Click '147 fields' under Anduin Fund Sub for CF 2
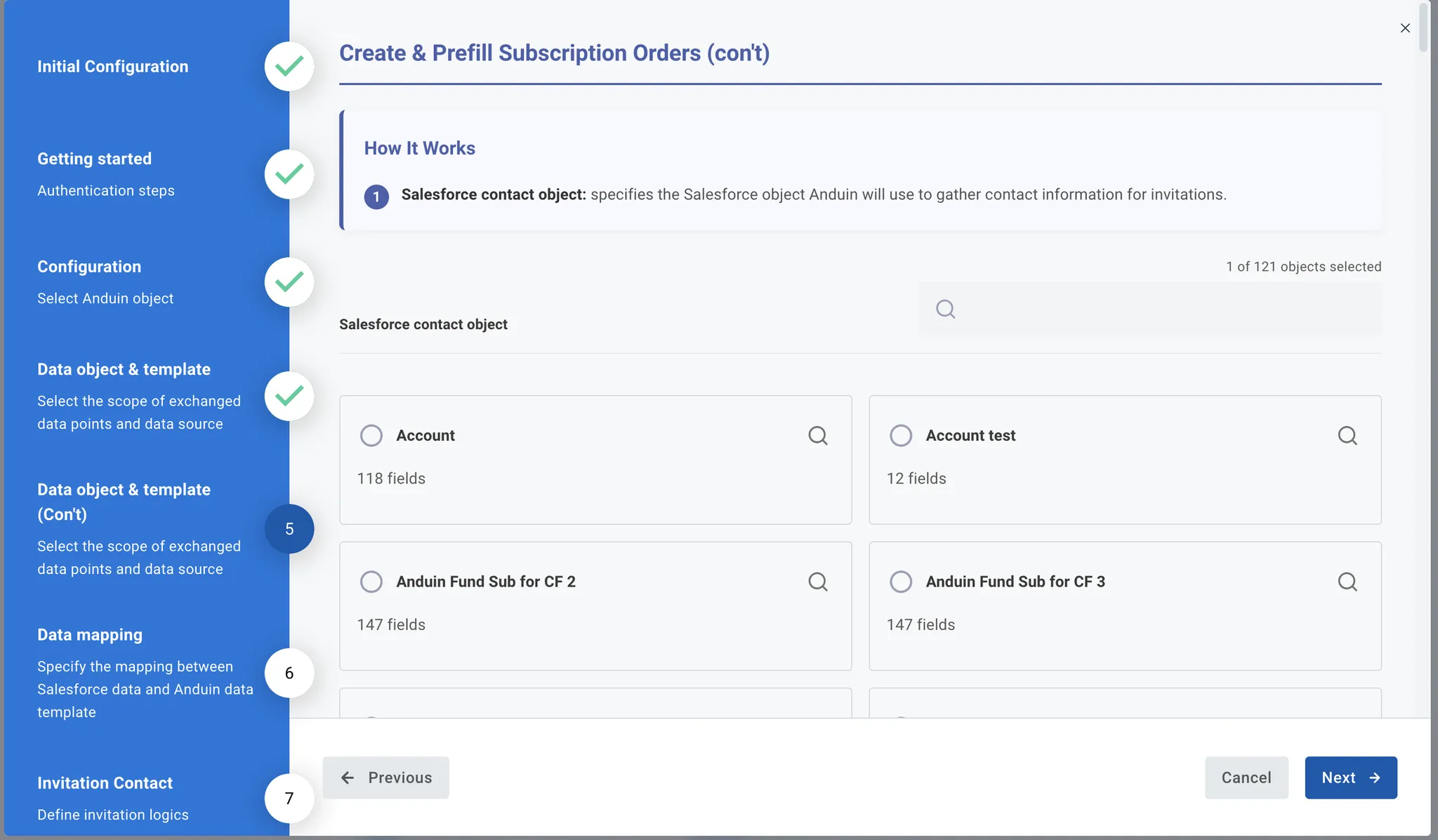 pyautogui.click(x=391, y=625)
